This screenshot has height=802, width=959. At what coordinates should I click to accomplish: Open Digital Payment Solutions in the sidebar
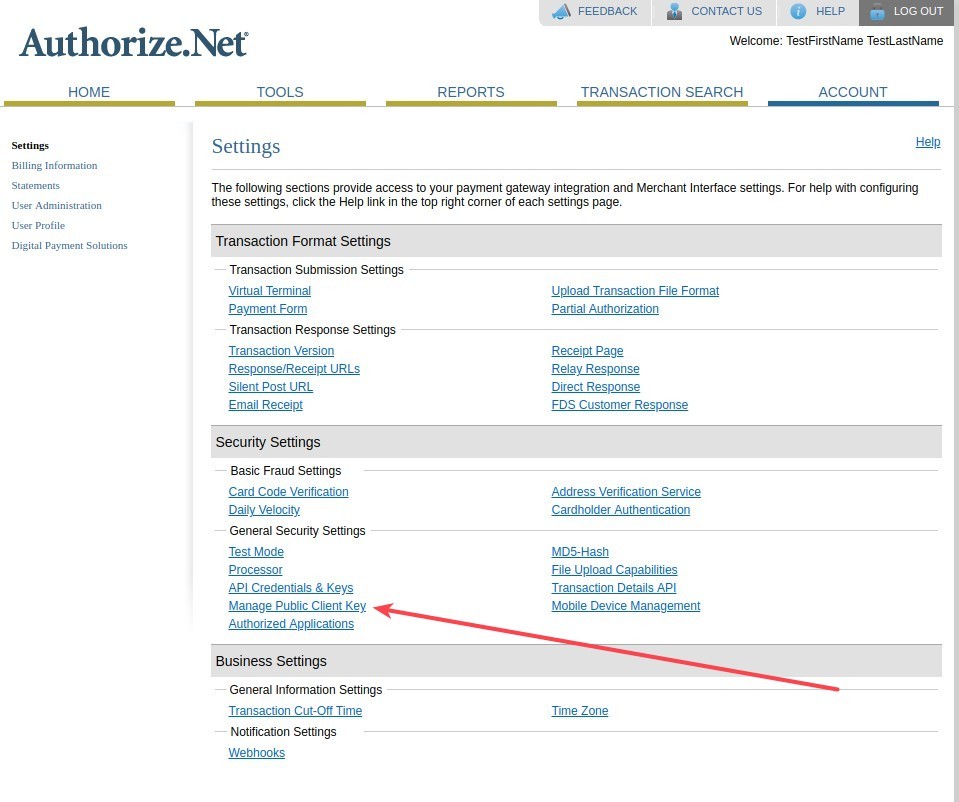(x=70, y=245)
